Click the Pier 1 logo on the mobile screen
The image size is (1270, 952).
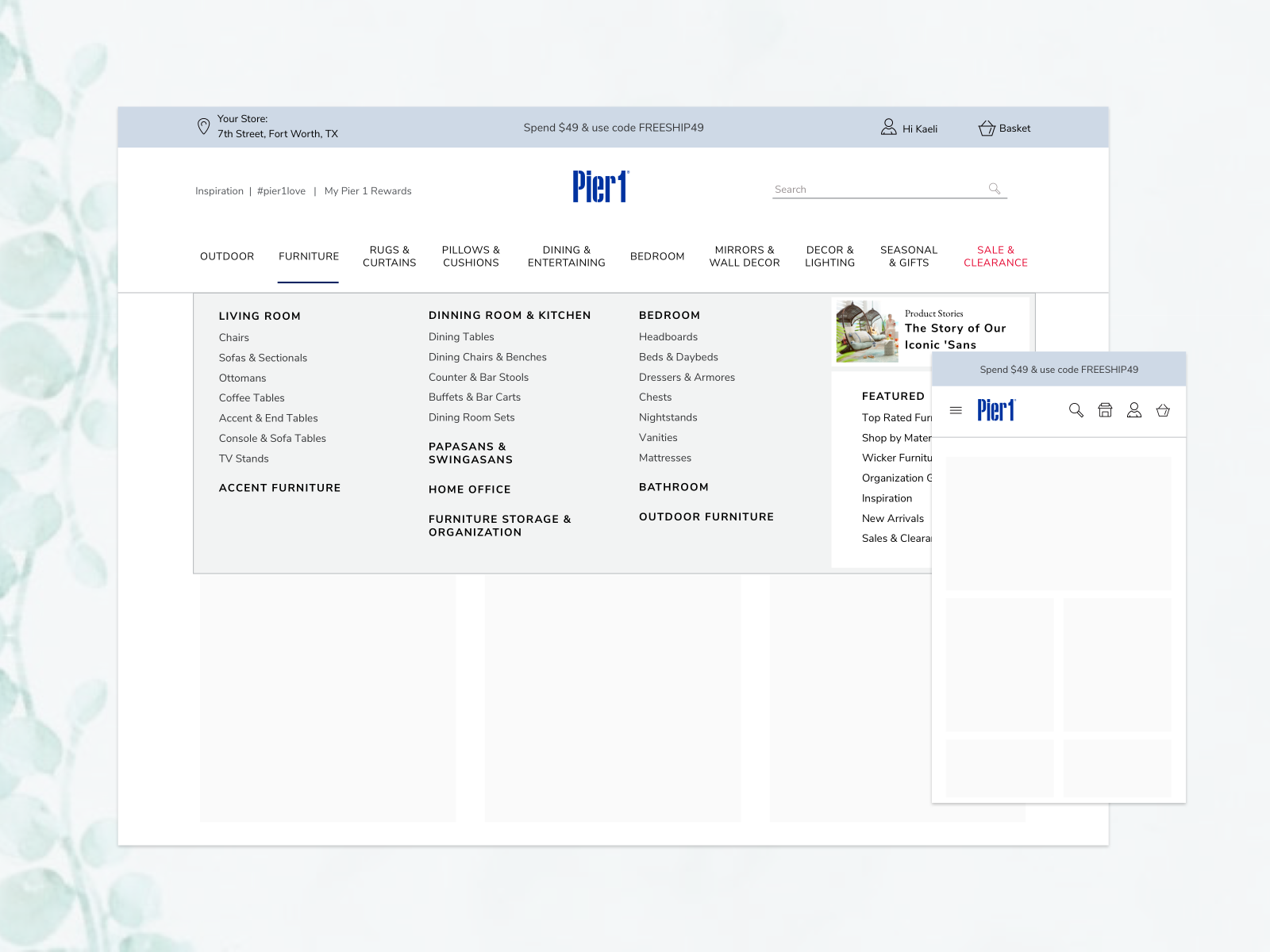[x=995, y=410]
